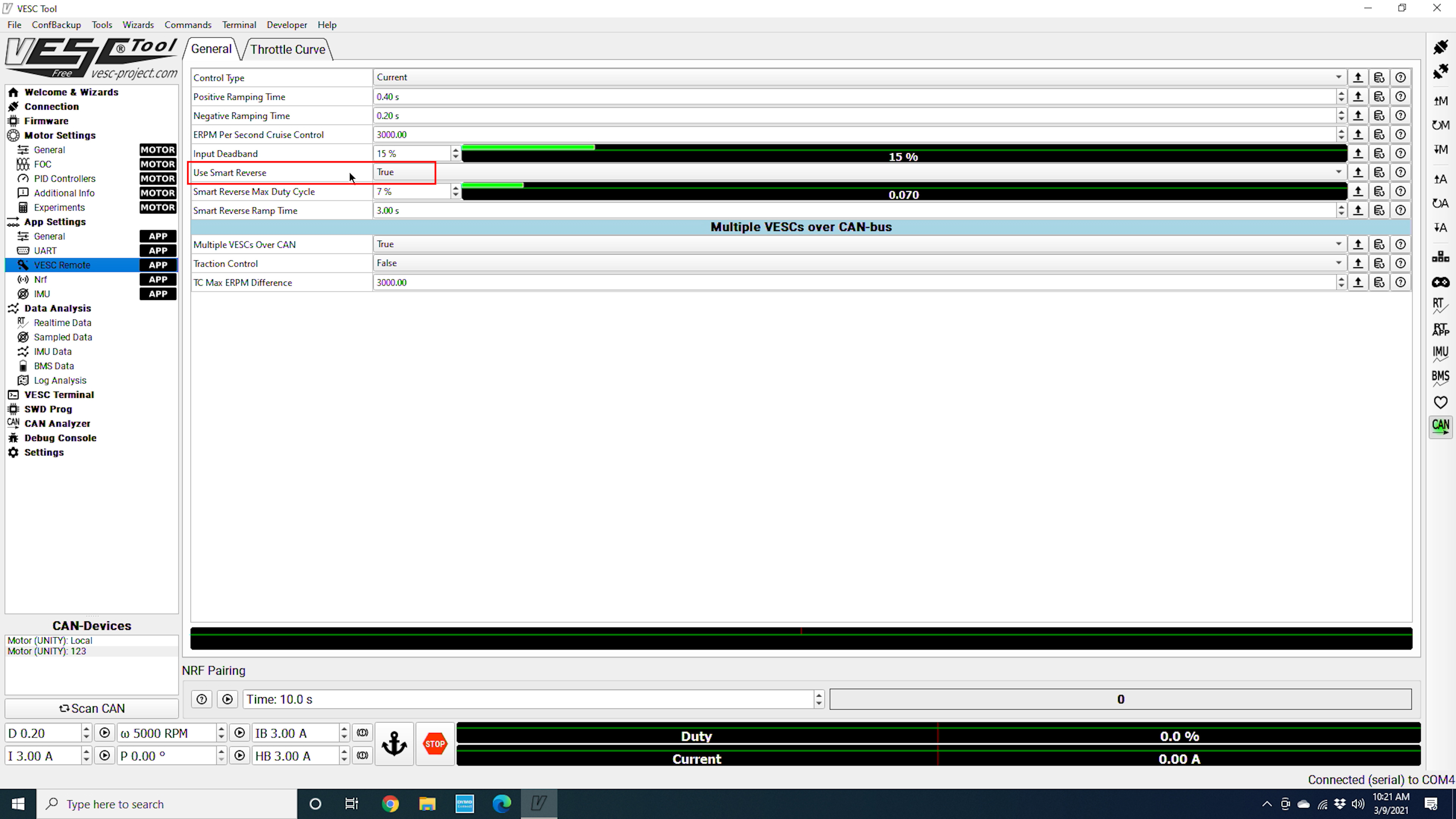Open the VESC Terminal page
The width and height of the screenshot is (1456, 819).
(59, 394)
